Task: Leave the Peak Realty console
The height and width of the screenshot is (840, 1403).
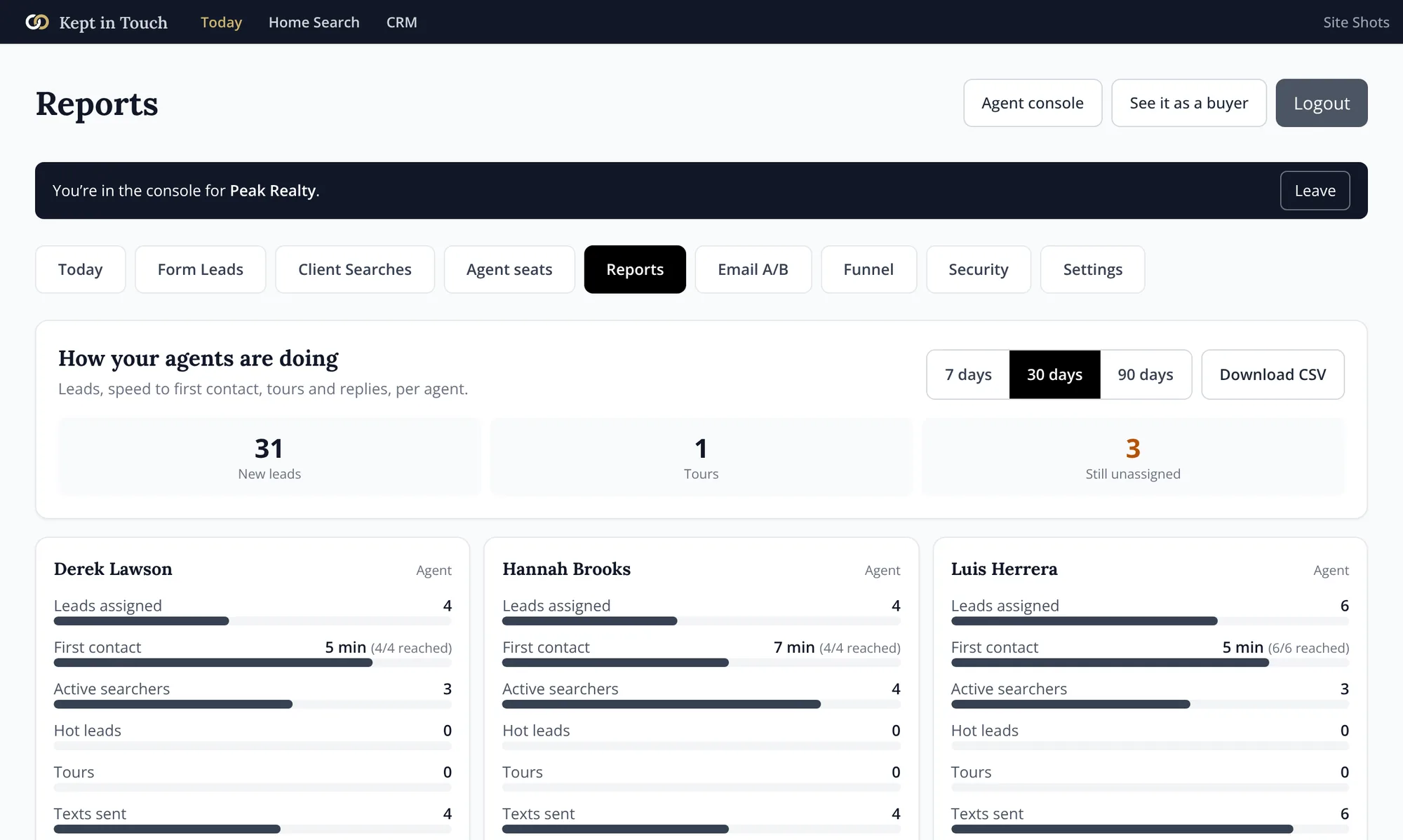Action: pos(1315,191)
